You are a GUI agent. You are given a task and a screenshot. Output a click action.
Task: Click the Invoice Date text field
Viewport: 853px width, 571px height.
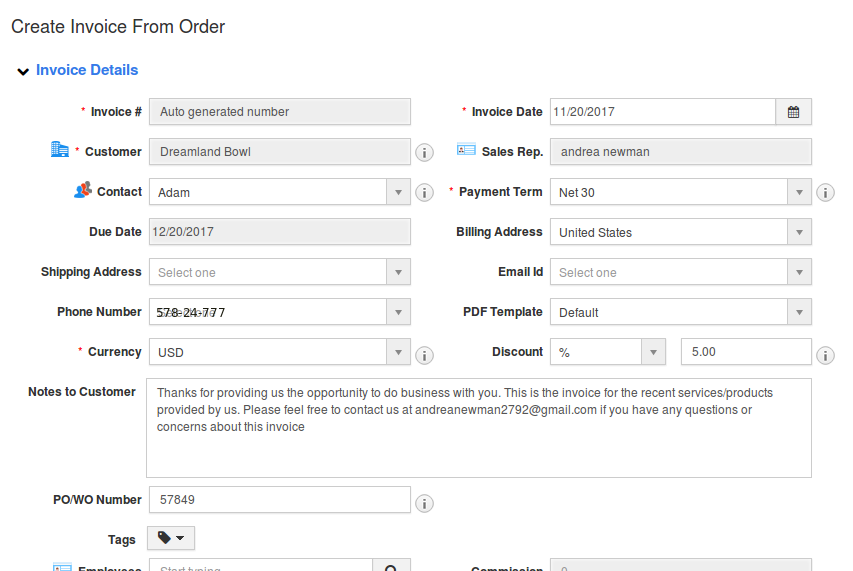(663, 112)
